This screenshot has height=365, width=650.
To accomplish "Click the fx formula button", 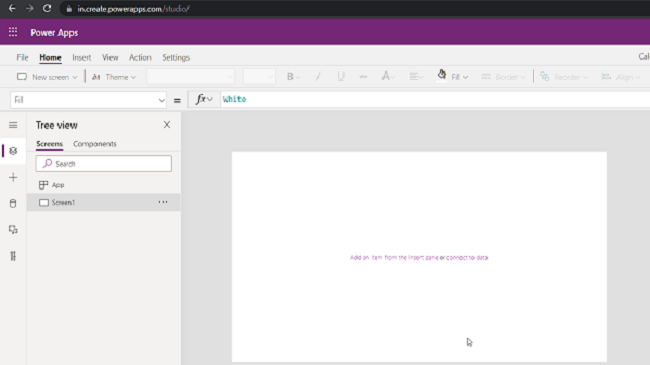I will (x=204, y=100).
